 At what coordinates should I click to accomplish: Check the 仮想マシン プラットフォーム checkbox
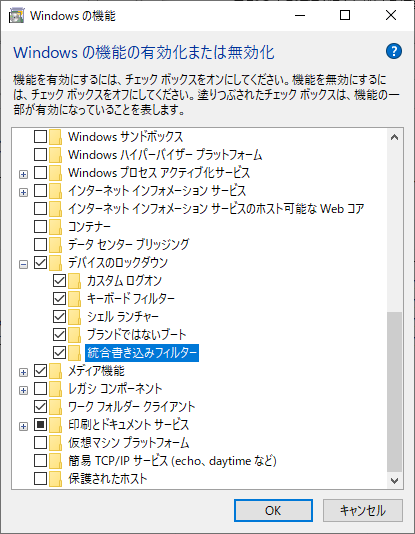pos(41,443)
